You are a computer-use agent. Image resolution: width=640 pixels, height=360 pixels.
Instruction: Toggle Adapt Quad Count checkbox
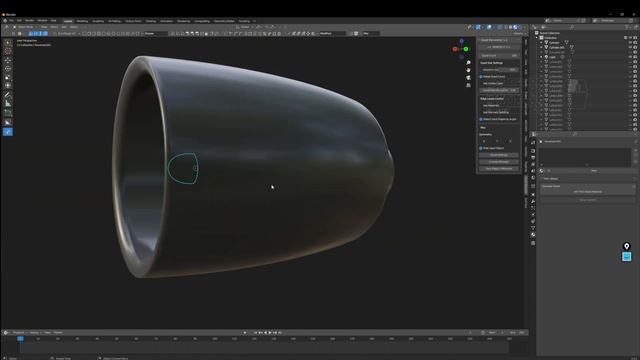point(481,76)
